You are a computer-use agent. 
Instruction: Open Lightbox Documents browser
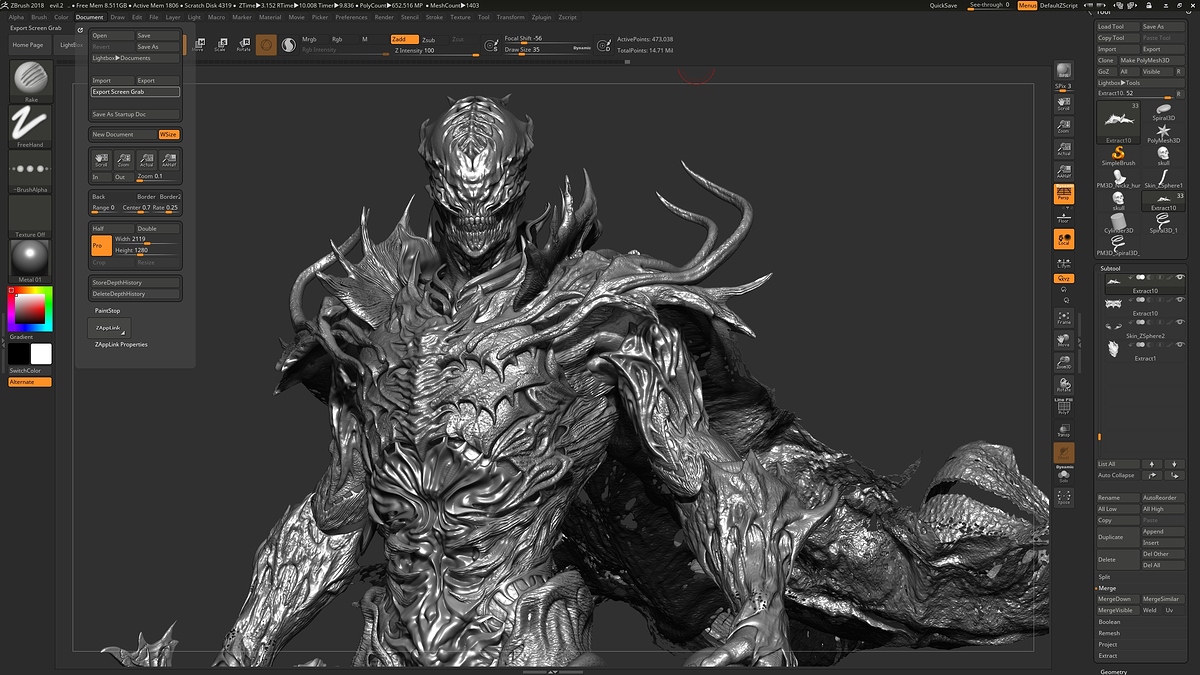click(135, 58)
